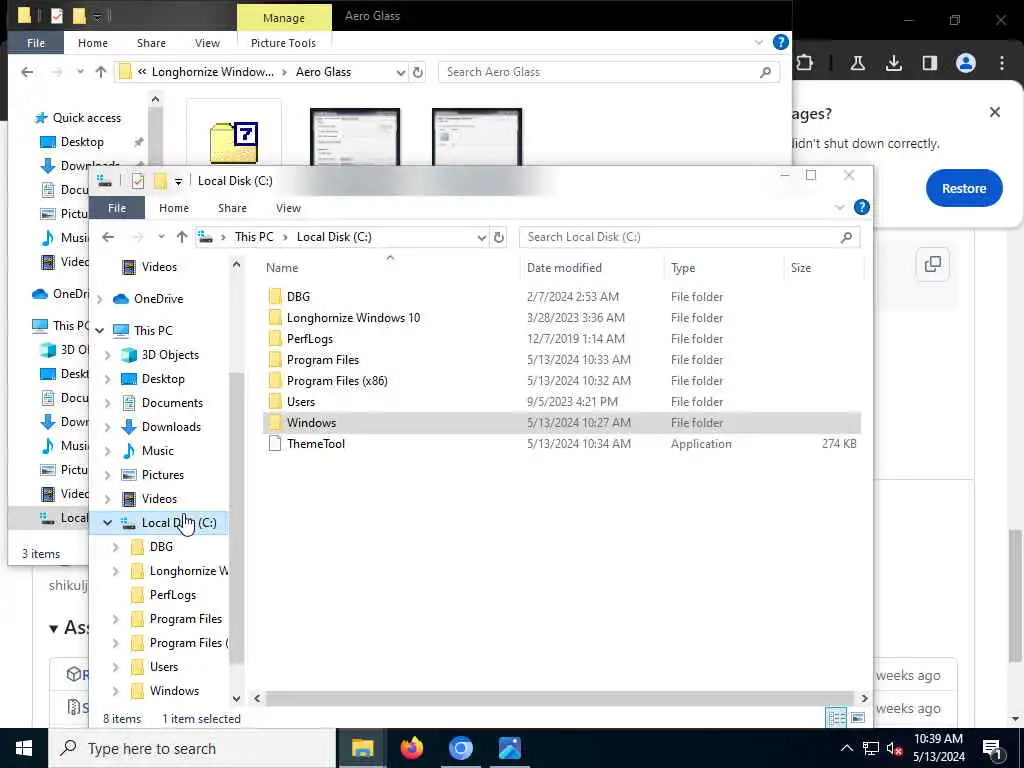Expand Documents tree node

point(108,403)
